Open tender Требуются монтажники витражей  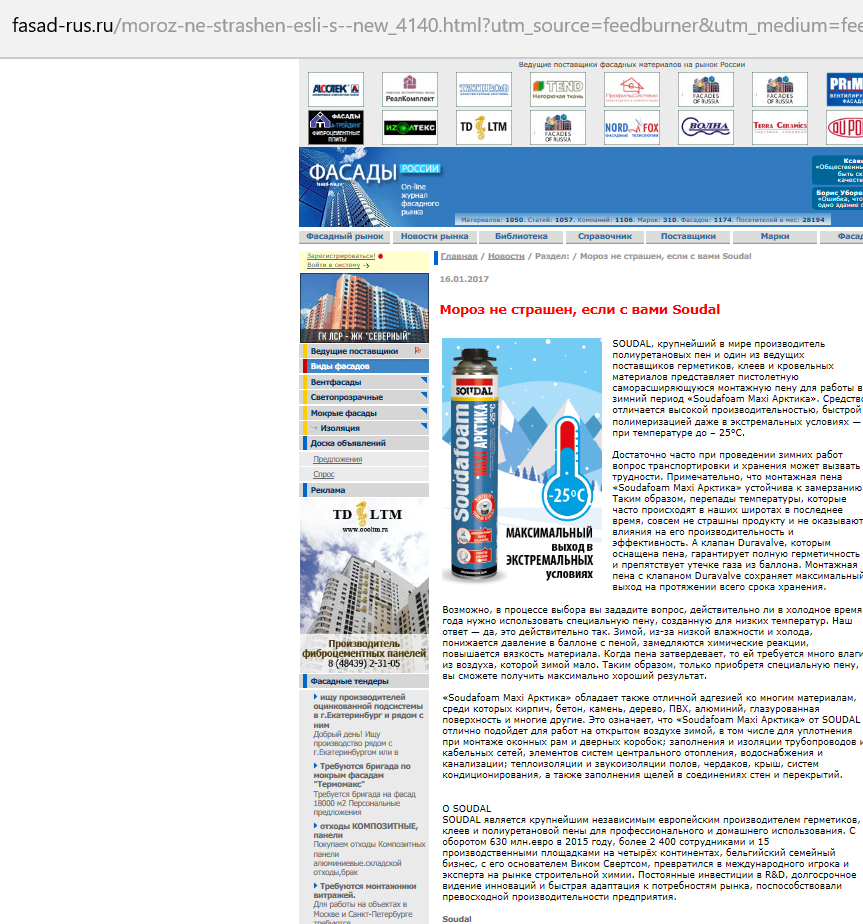365,890
